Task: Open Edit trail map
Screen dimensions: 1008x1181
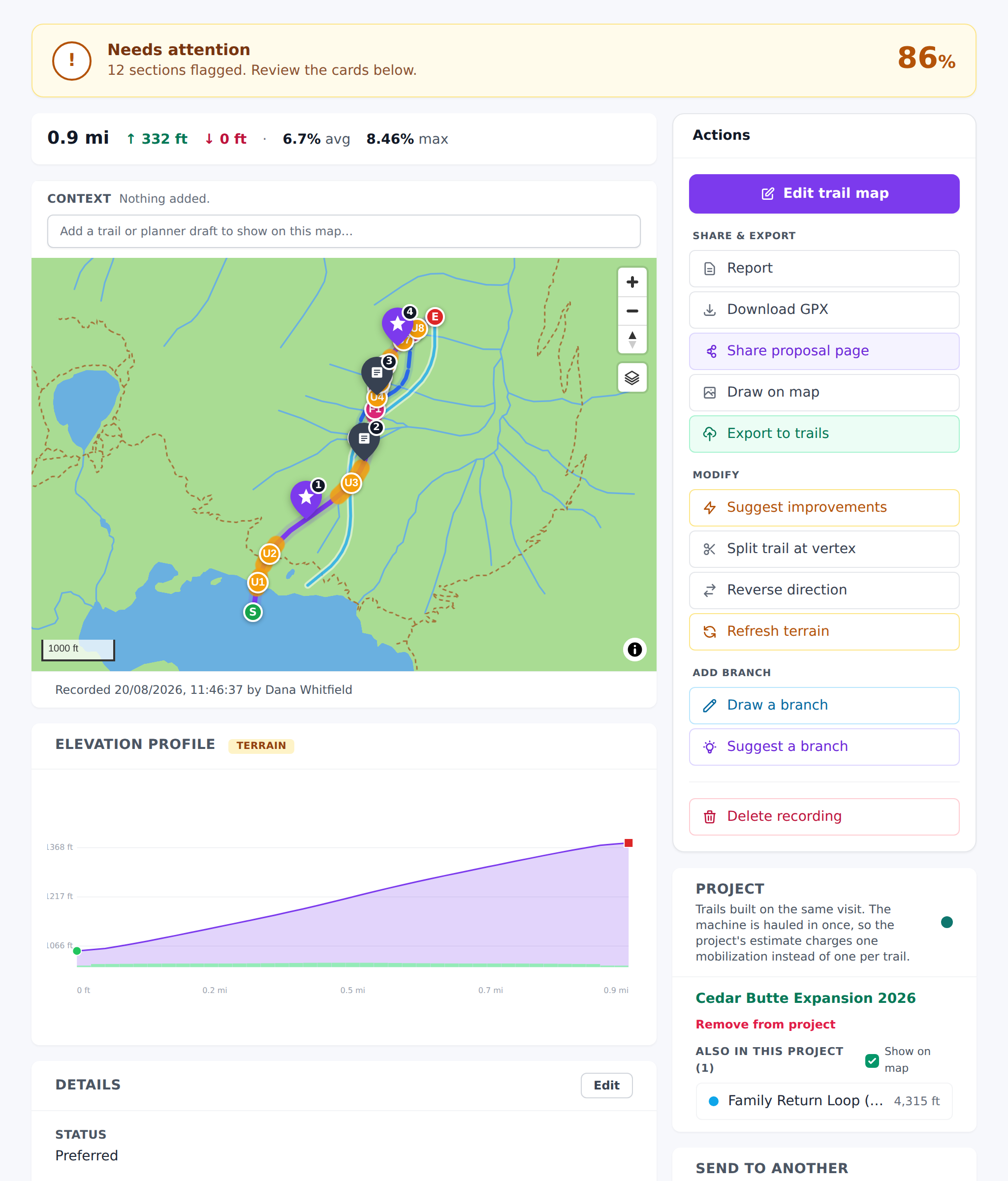Action: (x=824, y=194)
